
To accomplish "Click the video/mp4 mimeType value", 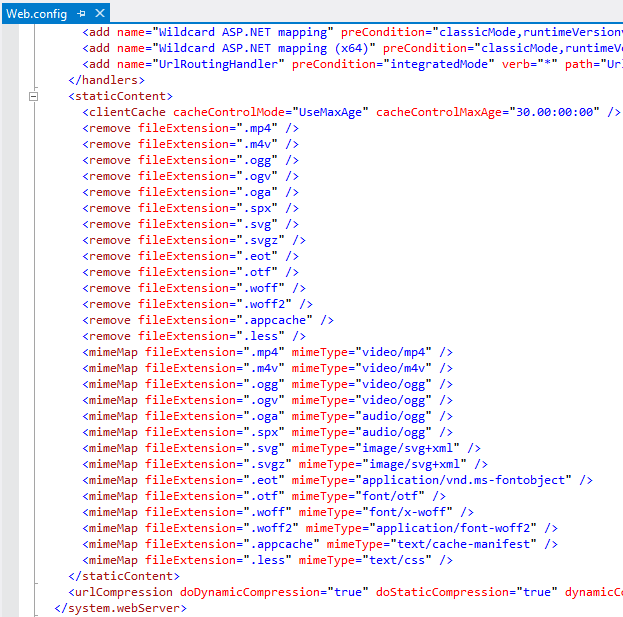I will point(404,352).
